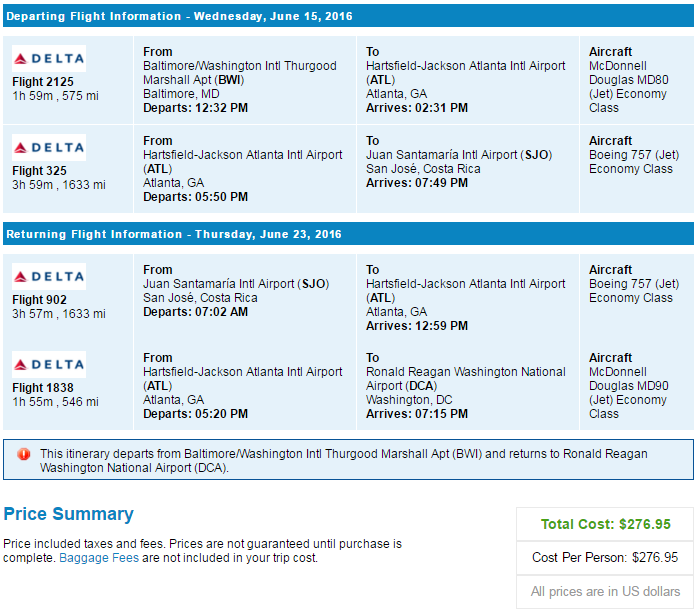Click the Delta logo for Flight 902
The width and height of the screenshot is (697, 613).
[49, 276]
